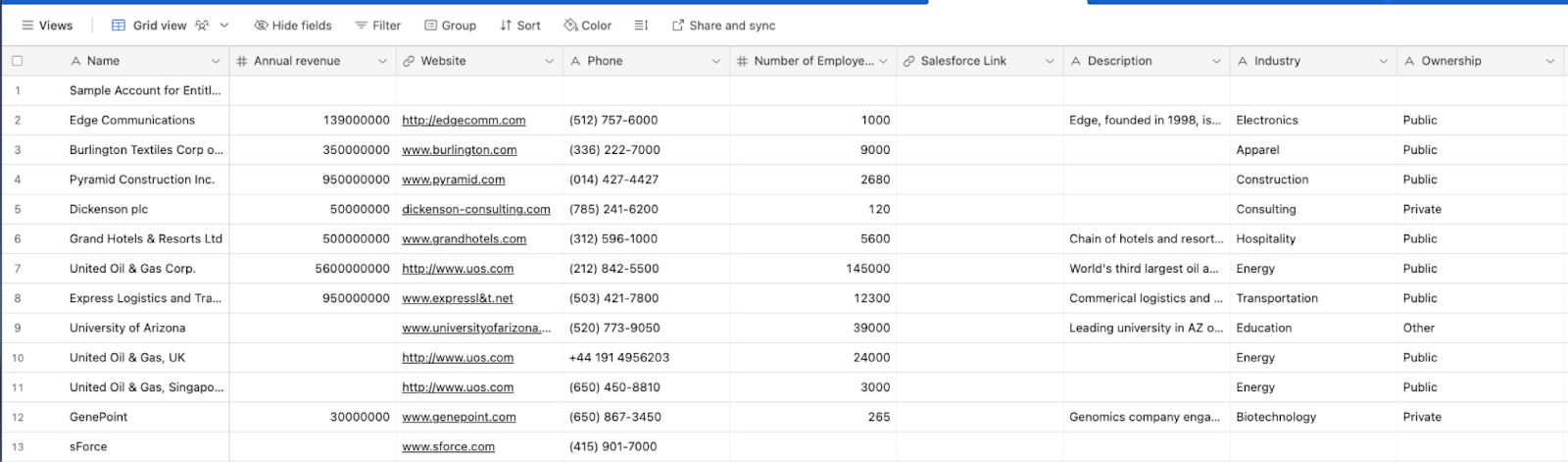Click the Genomics company enga... cell
Screen dimensions: 1568x462
point(1146,417)
